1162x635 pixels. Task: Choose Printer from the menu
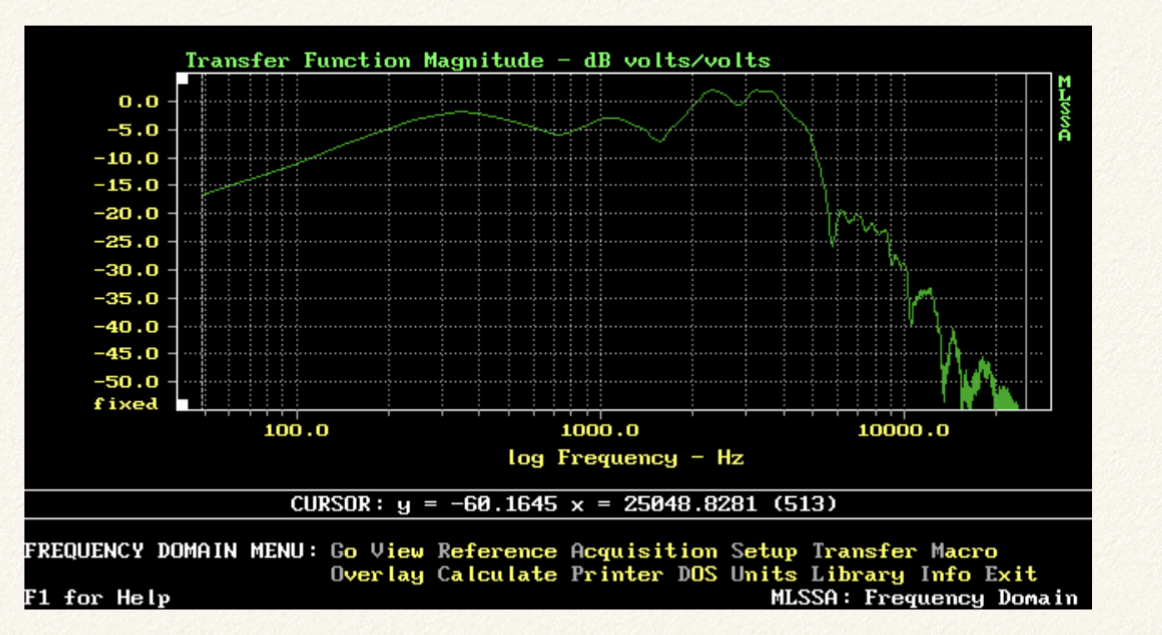(617, 574)
